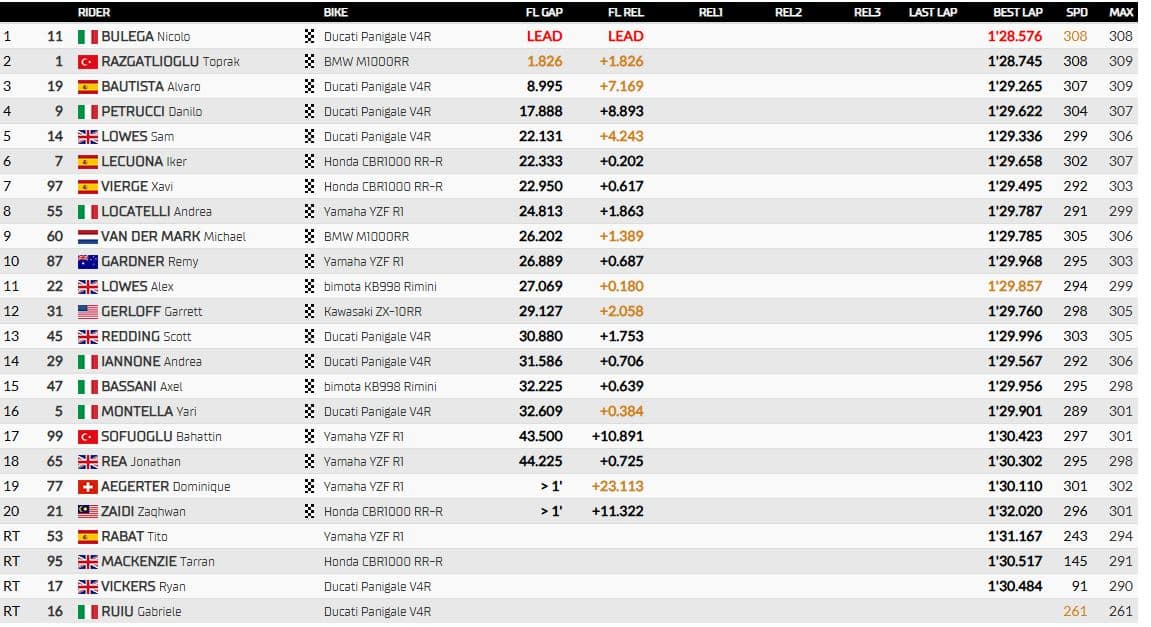Click the British flag beside REA Jonathan
Screen dimensions: 1151x627
coord(87,462)
